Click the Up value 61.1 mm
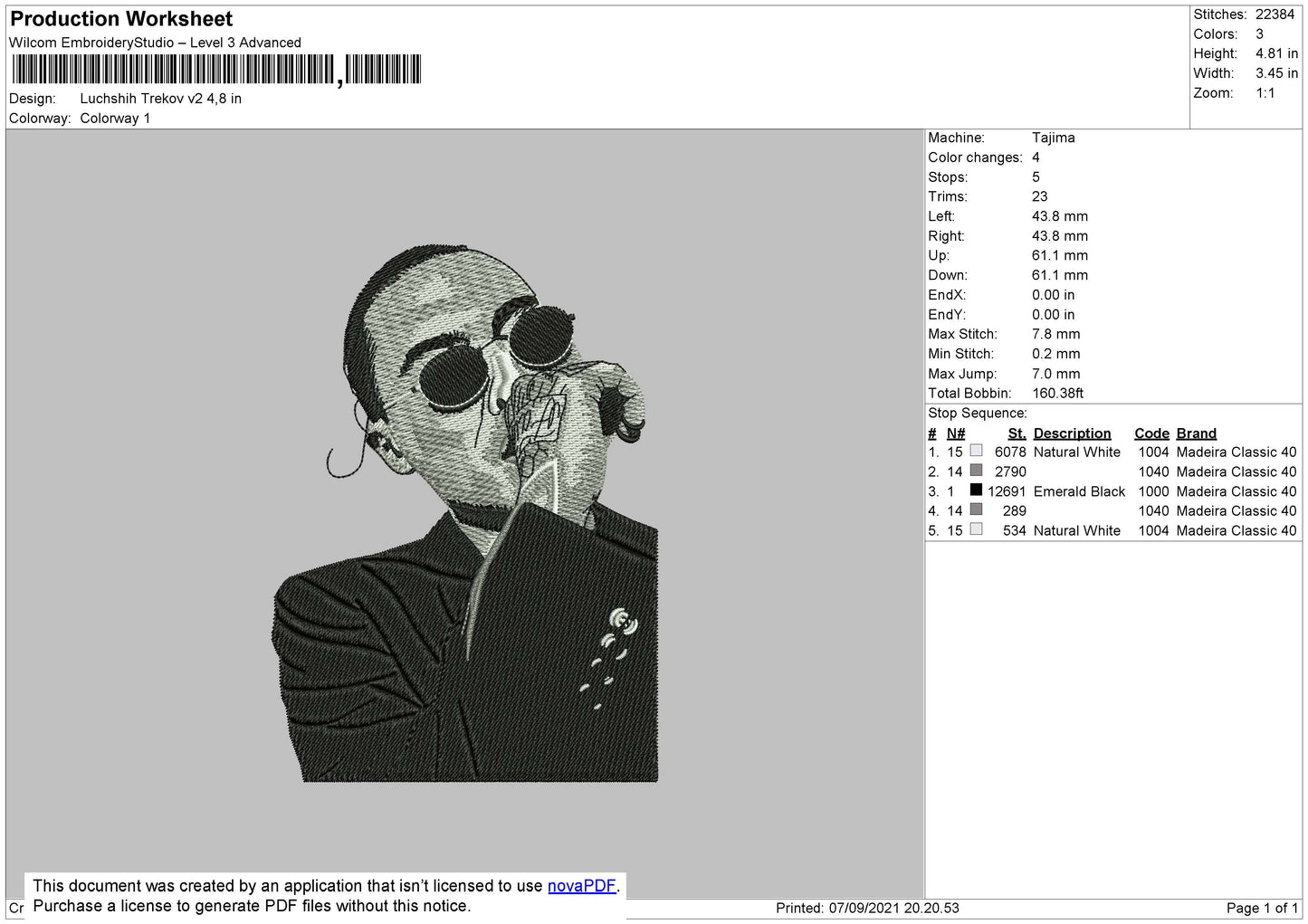Image resolution: width=1308 pixels, height=924 pixels. coord(1060,255)
